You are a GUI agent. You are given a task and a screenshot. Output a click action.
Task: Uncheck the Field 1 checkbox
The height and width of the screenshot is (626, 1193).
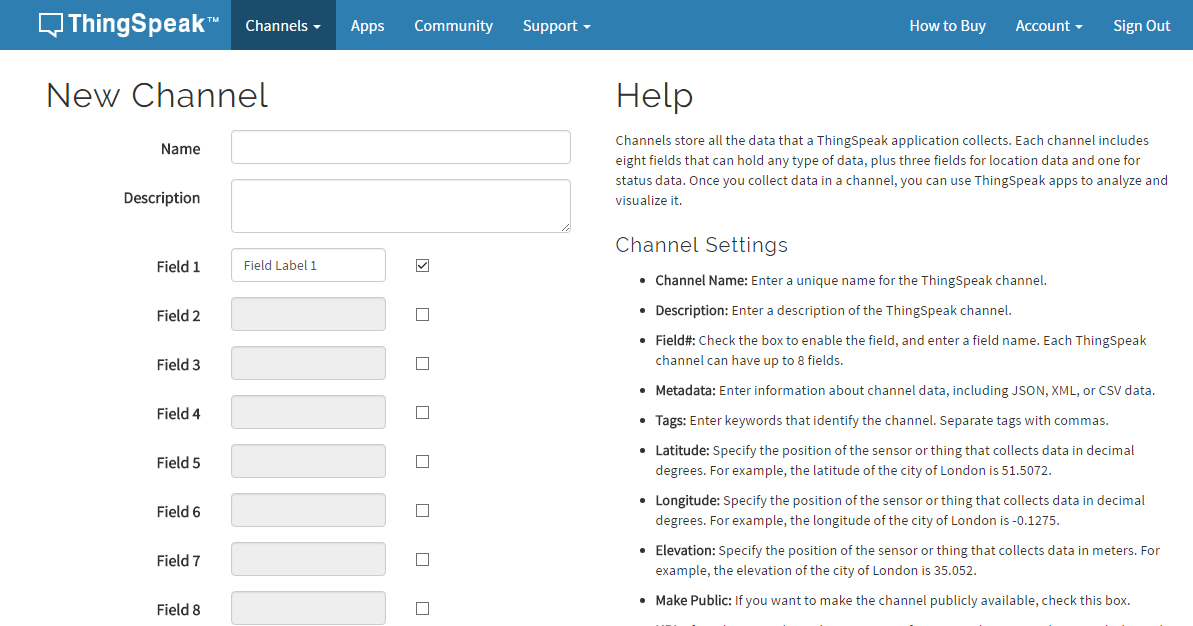tap(422, 265)
